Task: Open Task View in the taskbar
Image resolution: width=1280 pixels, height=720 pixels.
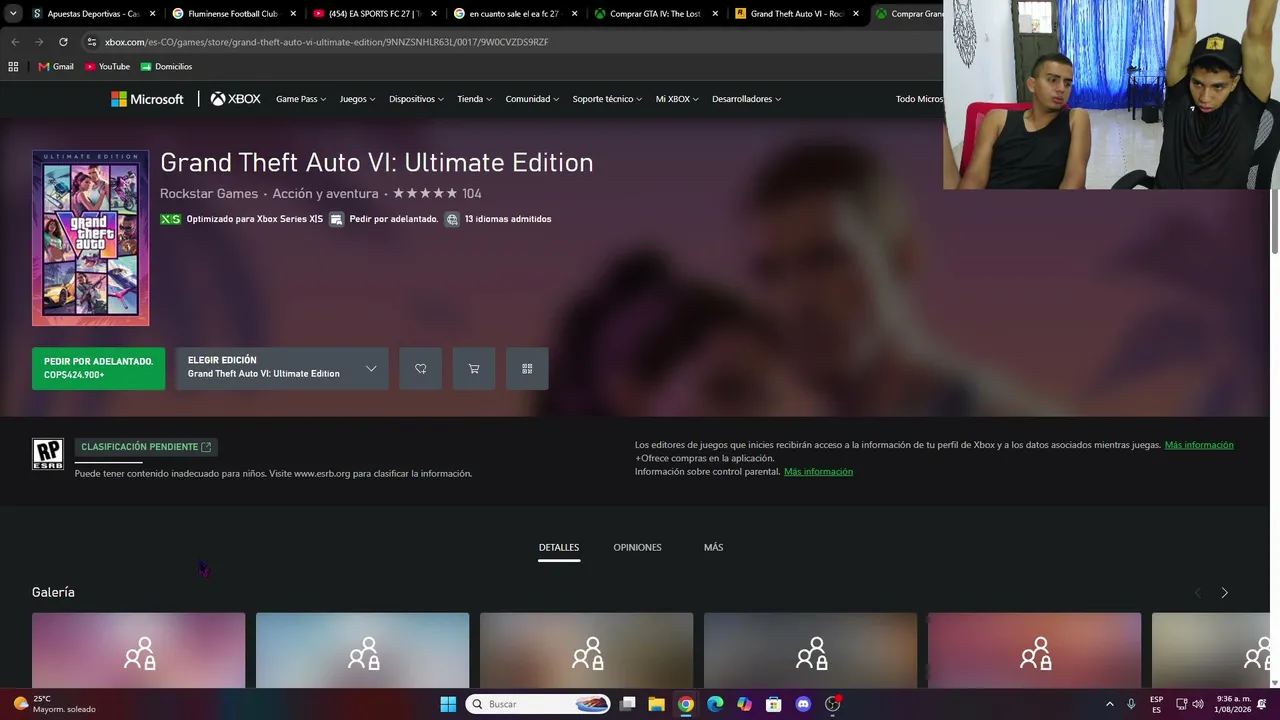Action: [x=628, y=704]
